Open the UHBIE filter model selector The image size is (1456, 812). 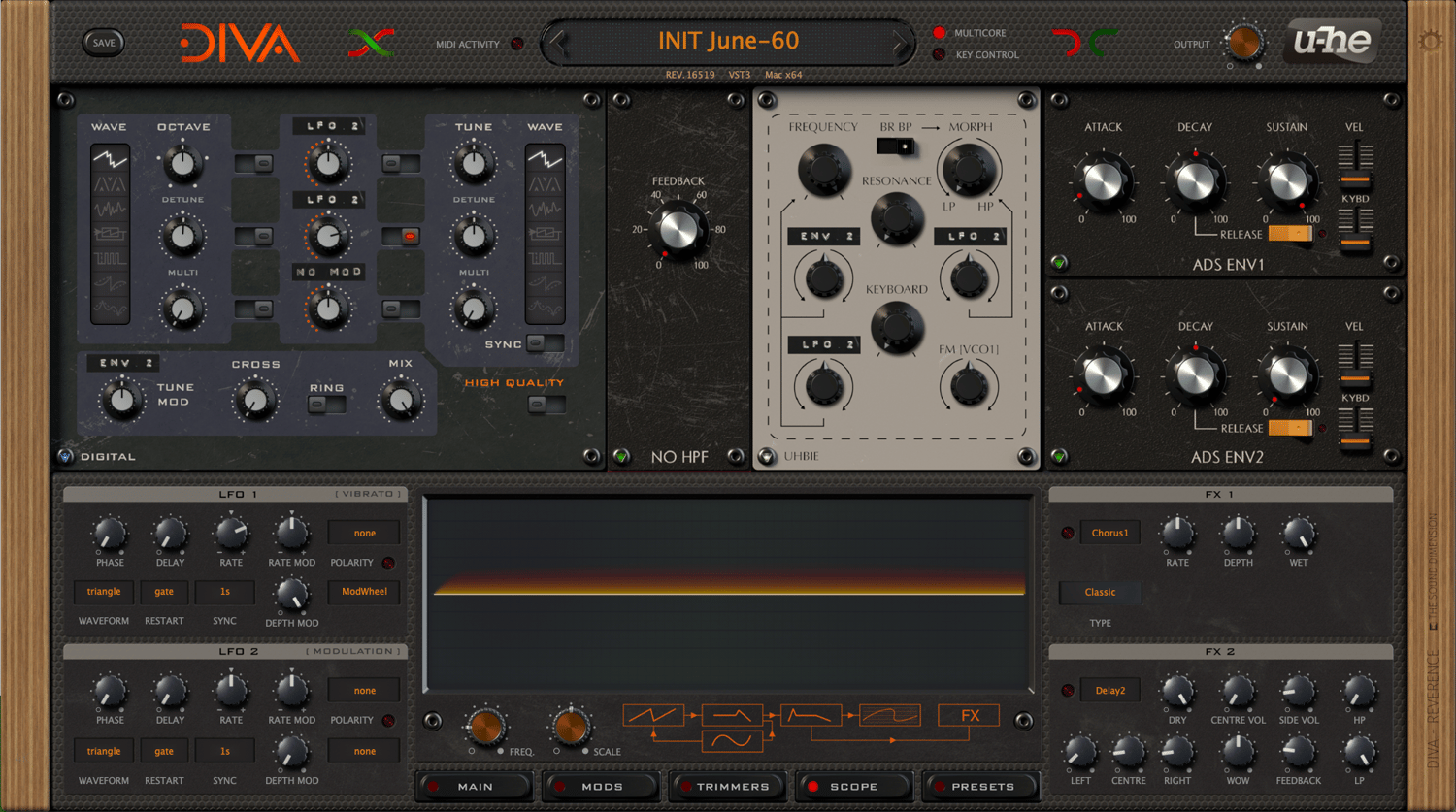click(x=767, y=456)
